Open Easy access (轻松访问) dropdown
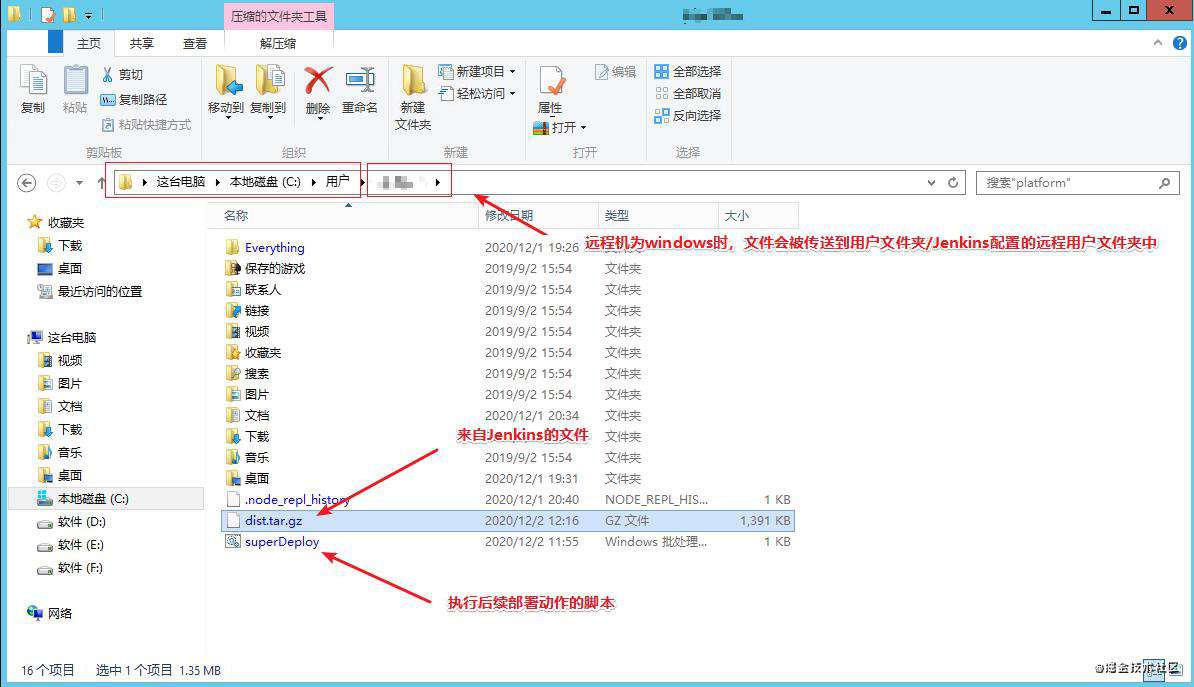 tap(477, 93)
